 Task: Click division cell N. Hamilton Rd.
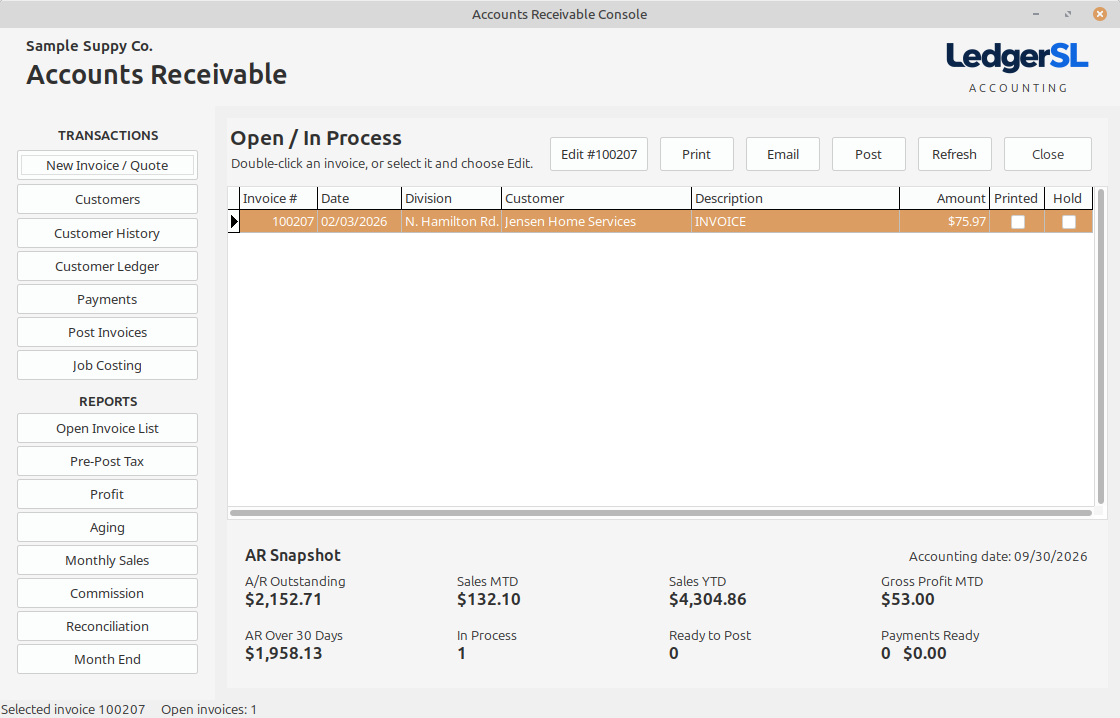pyautogui.click(x=451, y=221)
